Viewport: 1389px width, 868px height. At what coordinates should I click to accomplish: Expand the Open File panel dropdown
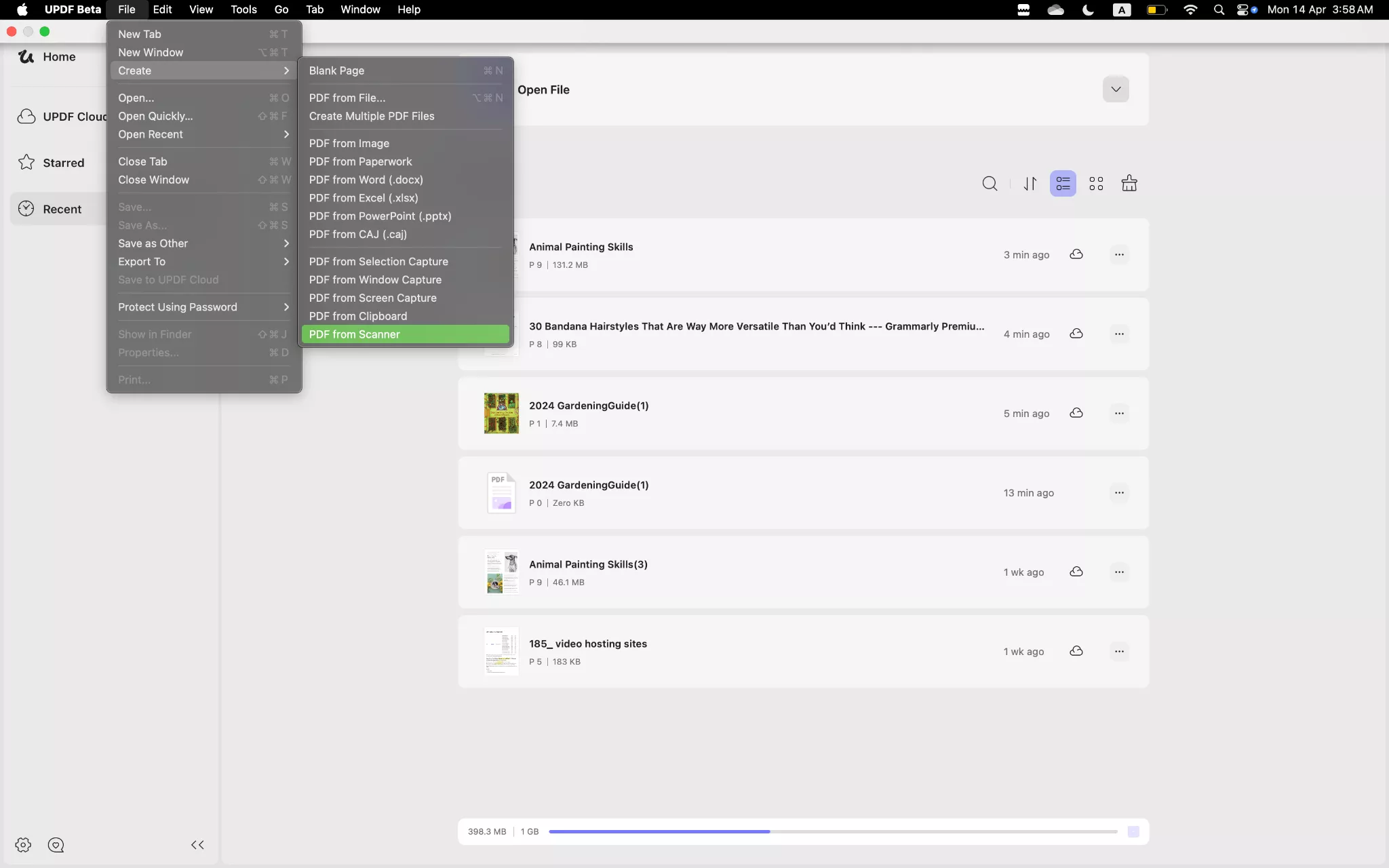pyautogui.click(x=1116, y=90)
